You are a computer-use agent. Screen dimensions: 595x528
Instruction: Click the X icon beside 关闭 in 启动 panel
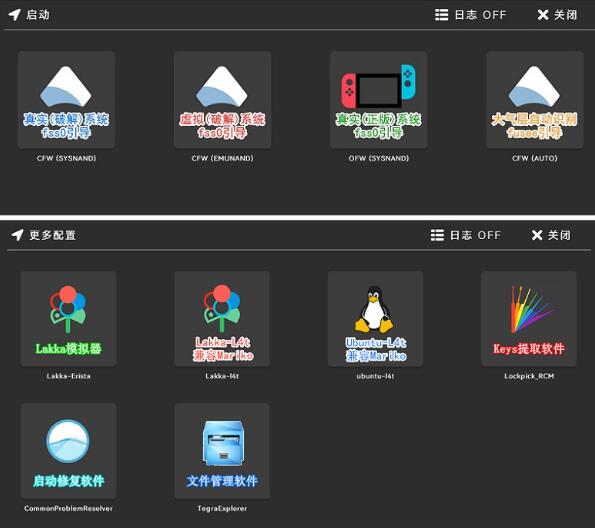click(x=543, y=15)
